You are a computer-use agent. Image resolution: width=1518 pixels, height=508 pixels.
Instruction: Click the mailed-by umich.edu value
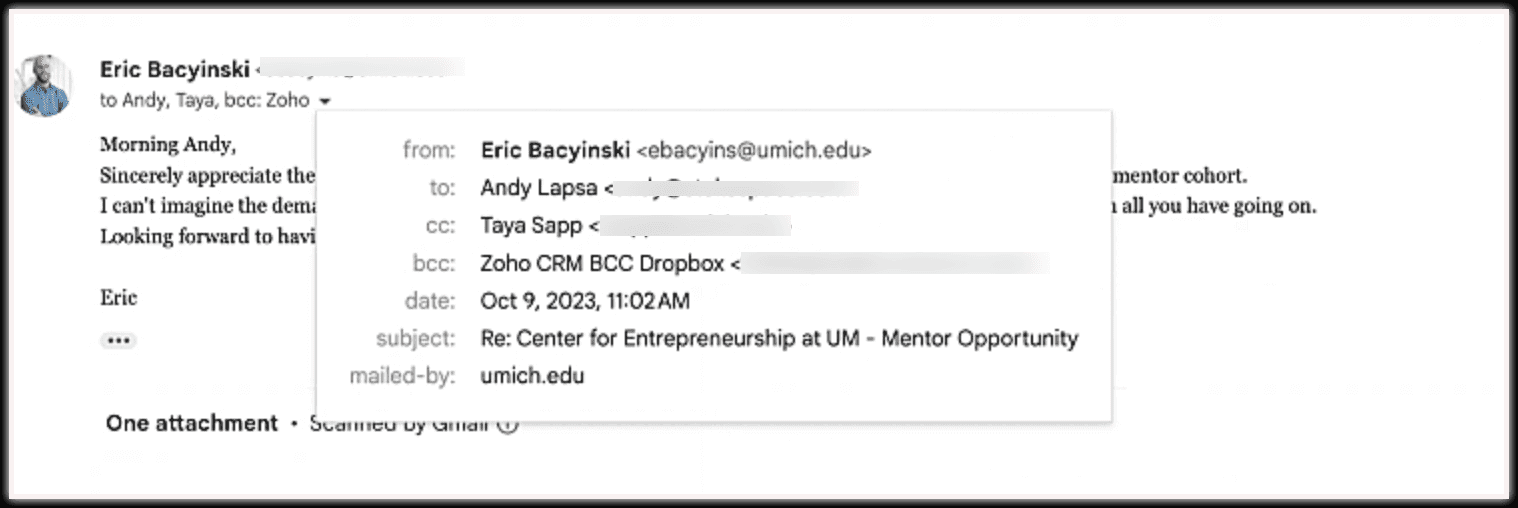point(532,376)
